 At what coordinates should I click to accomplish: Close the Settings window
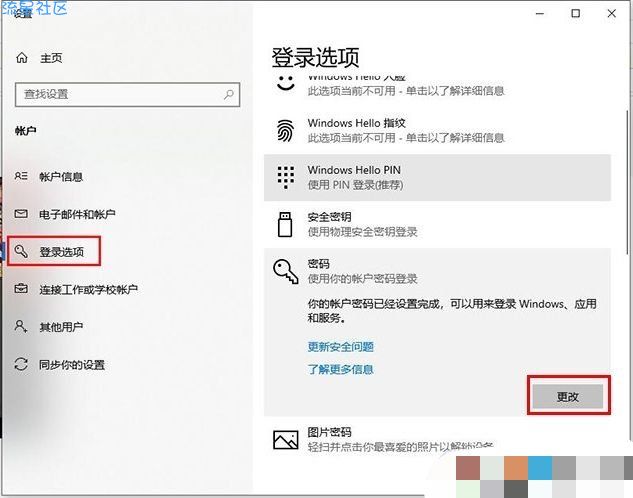[612, 13]
